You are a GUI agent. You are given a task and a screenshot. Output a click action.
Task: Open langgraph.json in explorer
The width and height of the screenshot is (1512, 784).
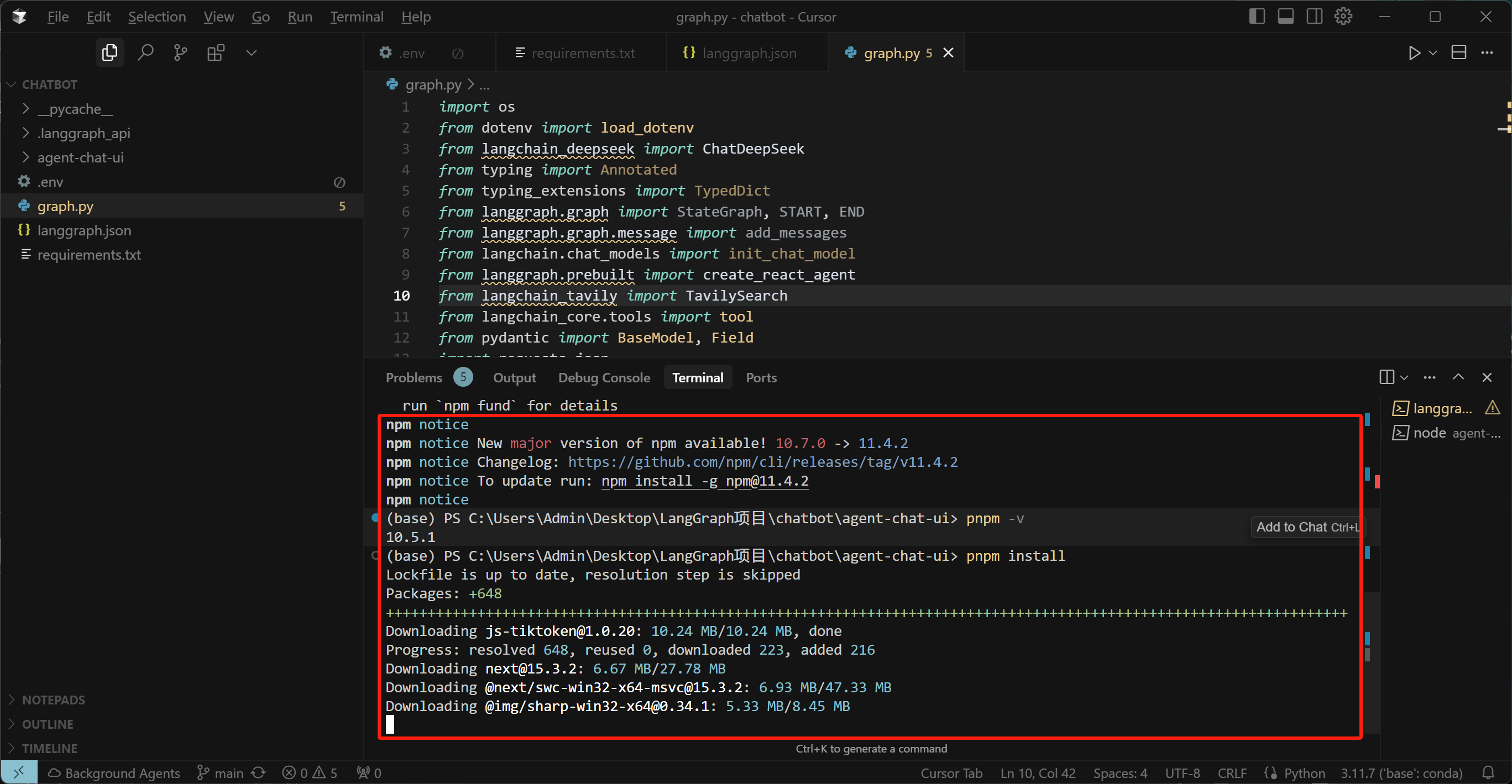pos(182,230)
